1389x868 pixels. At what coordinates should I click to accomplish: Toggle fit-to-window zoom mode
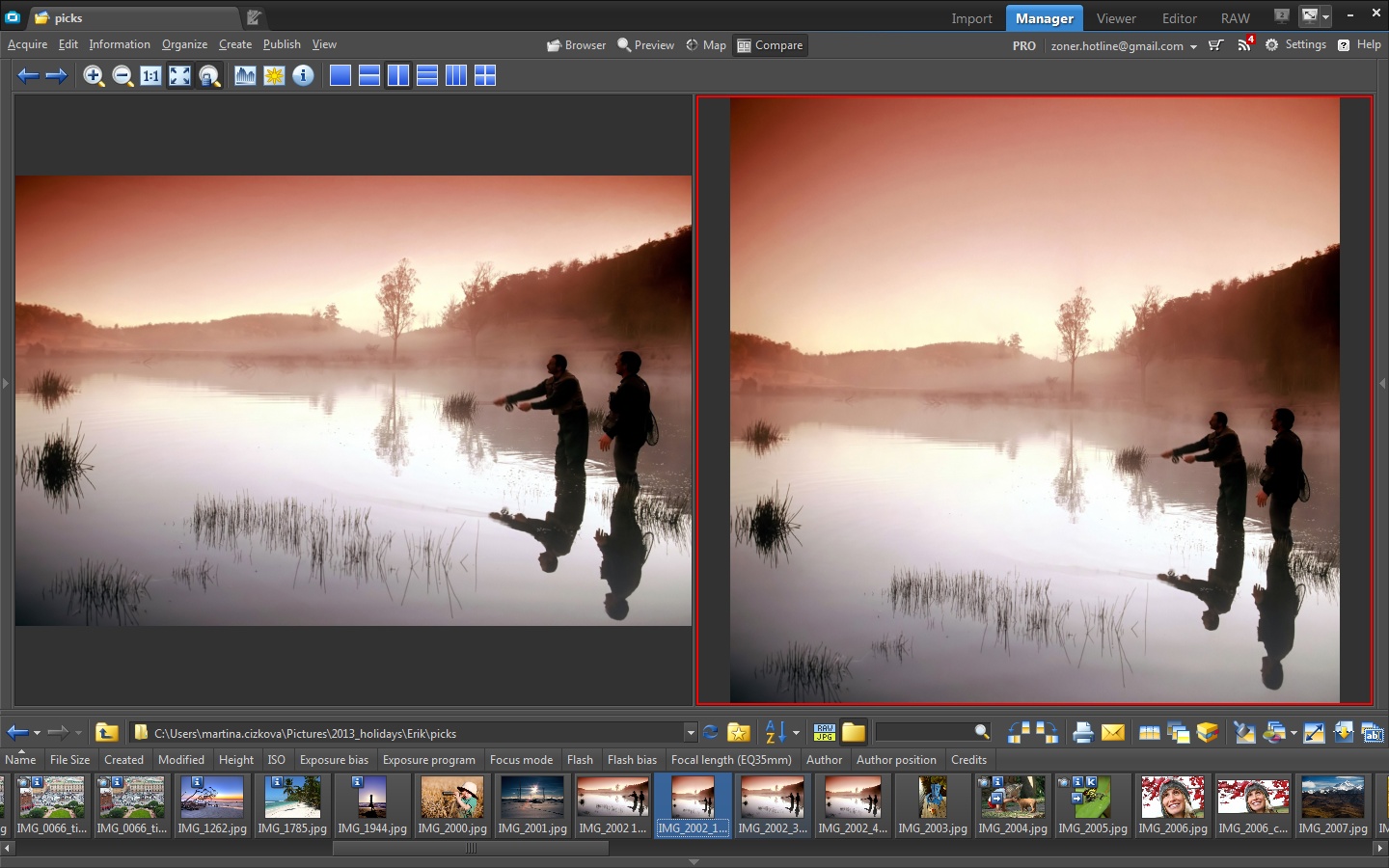tap(180, 76)
